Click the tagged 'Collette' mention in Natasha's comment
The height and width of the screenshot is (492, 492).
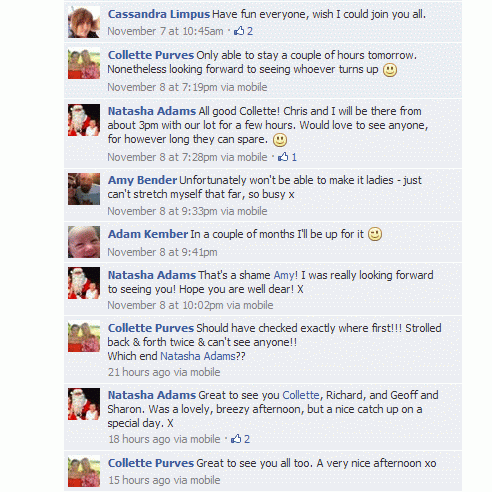(x=301, y=395)
